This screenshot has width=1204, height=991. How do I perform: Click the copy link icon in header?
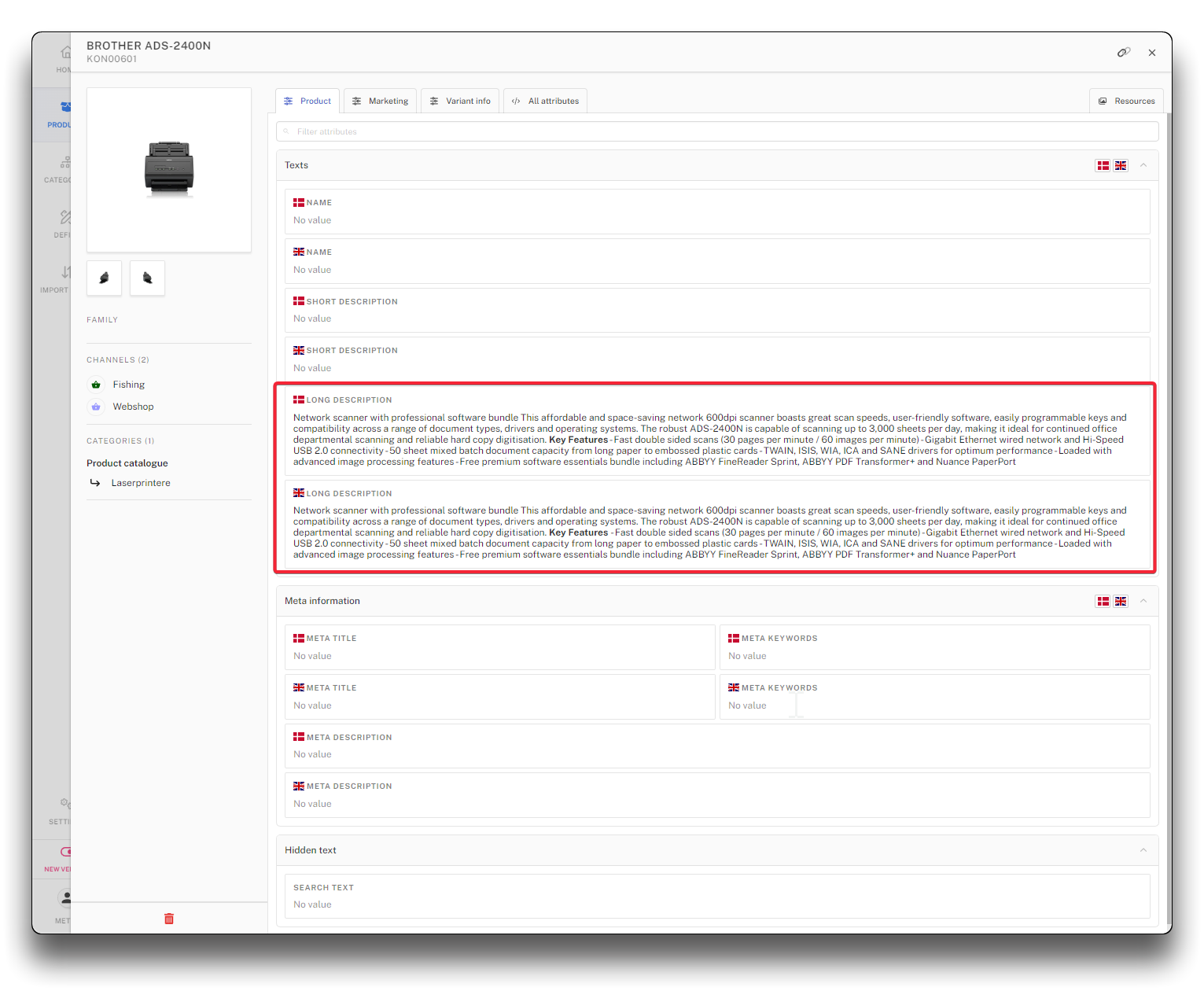point(1123,53)
